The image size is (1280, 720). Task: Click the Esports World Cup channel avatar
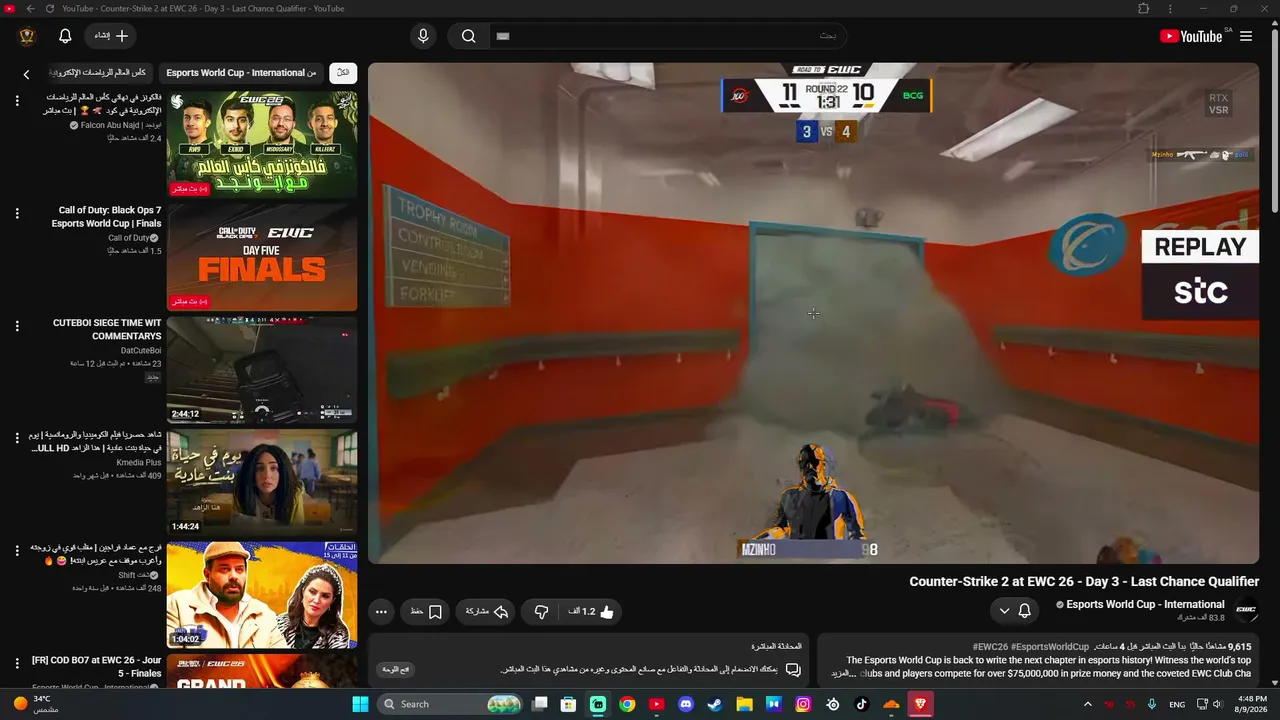coord(1246,610)
